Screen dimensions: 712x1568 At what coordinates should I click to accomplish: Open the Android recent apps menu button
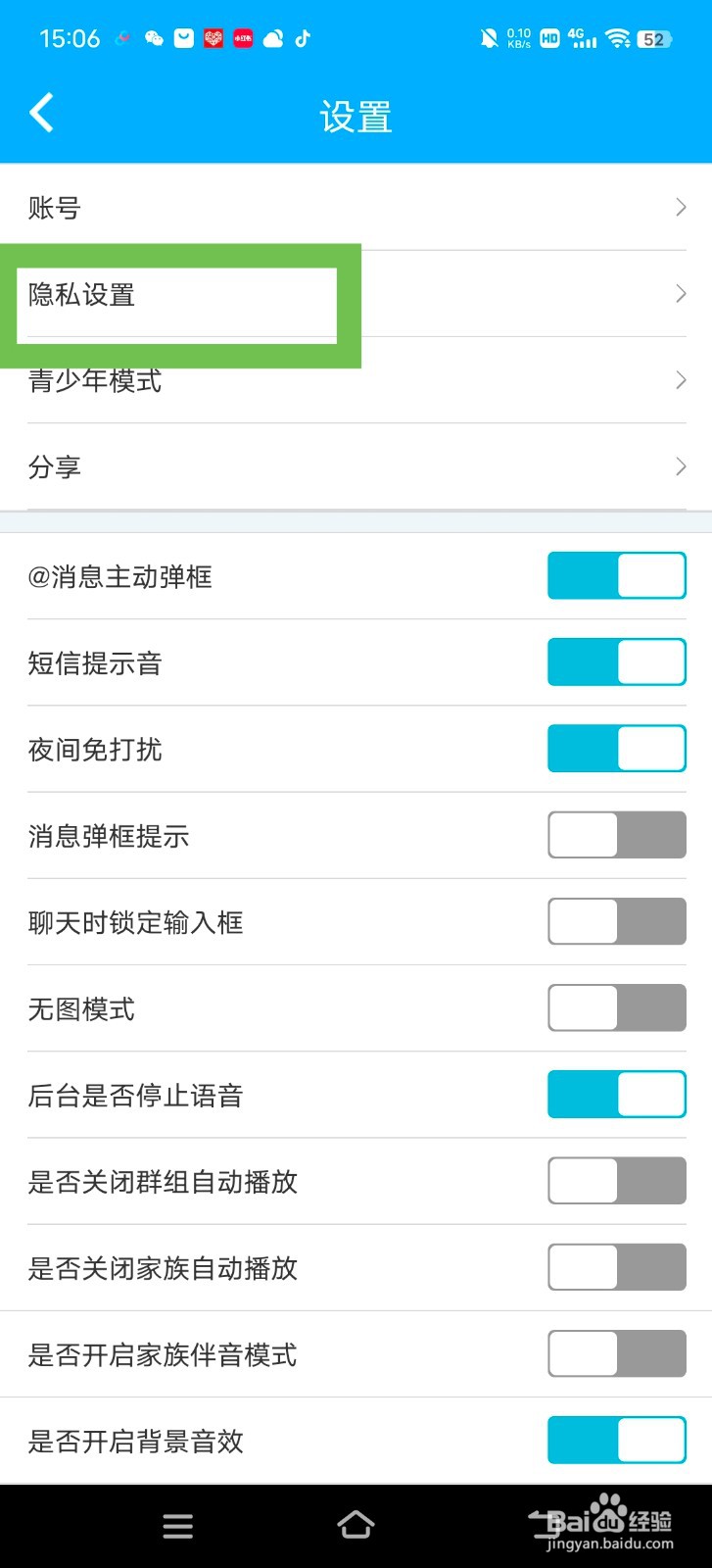point(177,1526)
